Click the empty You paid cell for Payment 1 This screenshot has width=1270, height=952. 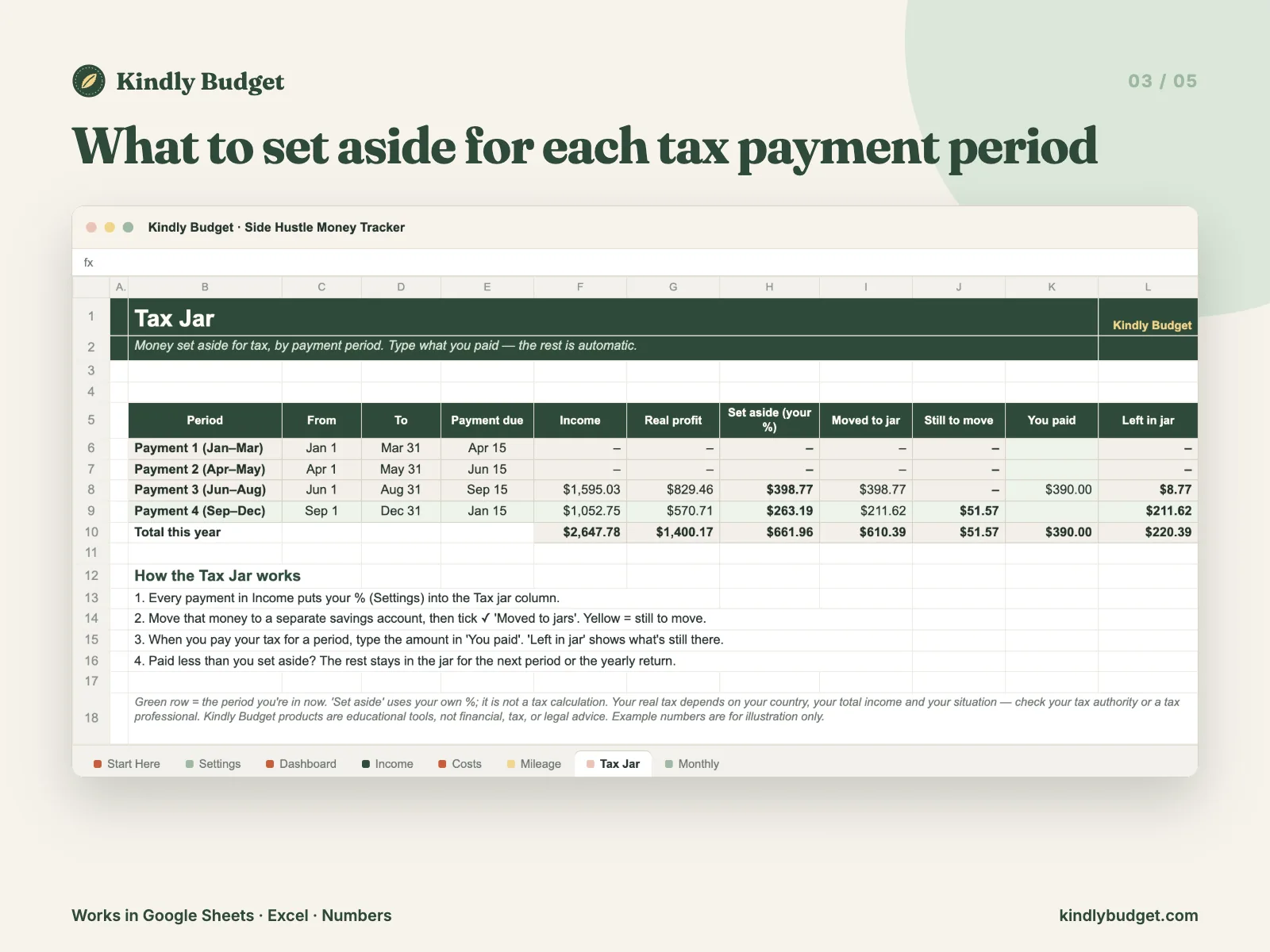[x=1052, y=448]
